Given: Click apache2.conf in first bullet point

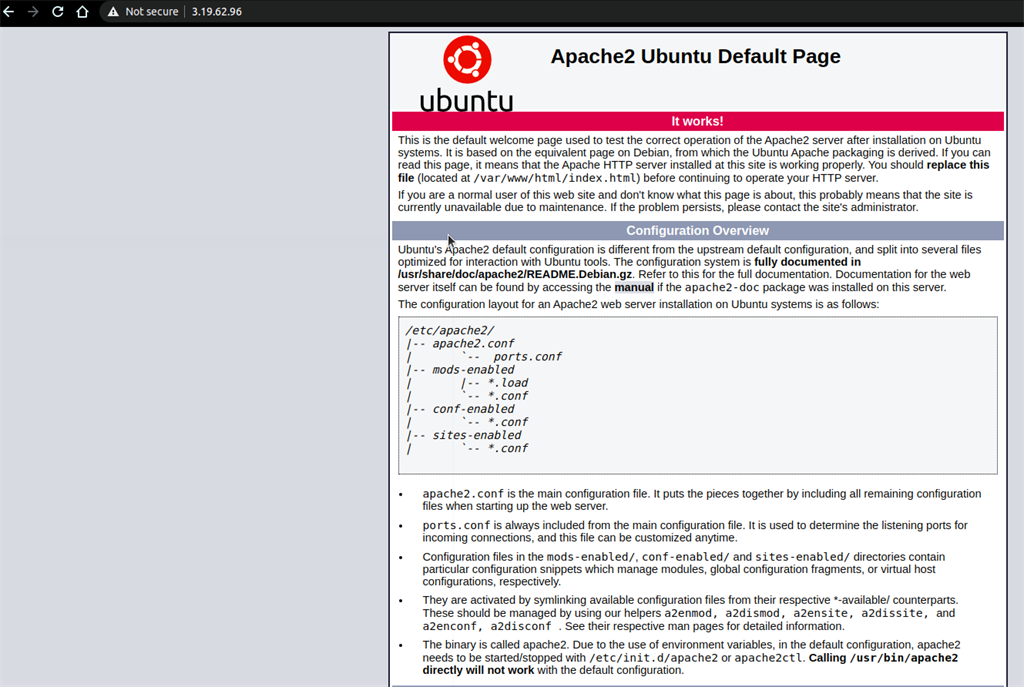Looking at the screenshot, I should click(463, 494).
